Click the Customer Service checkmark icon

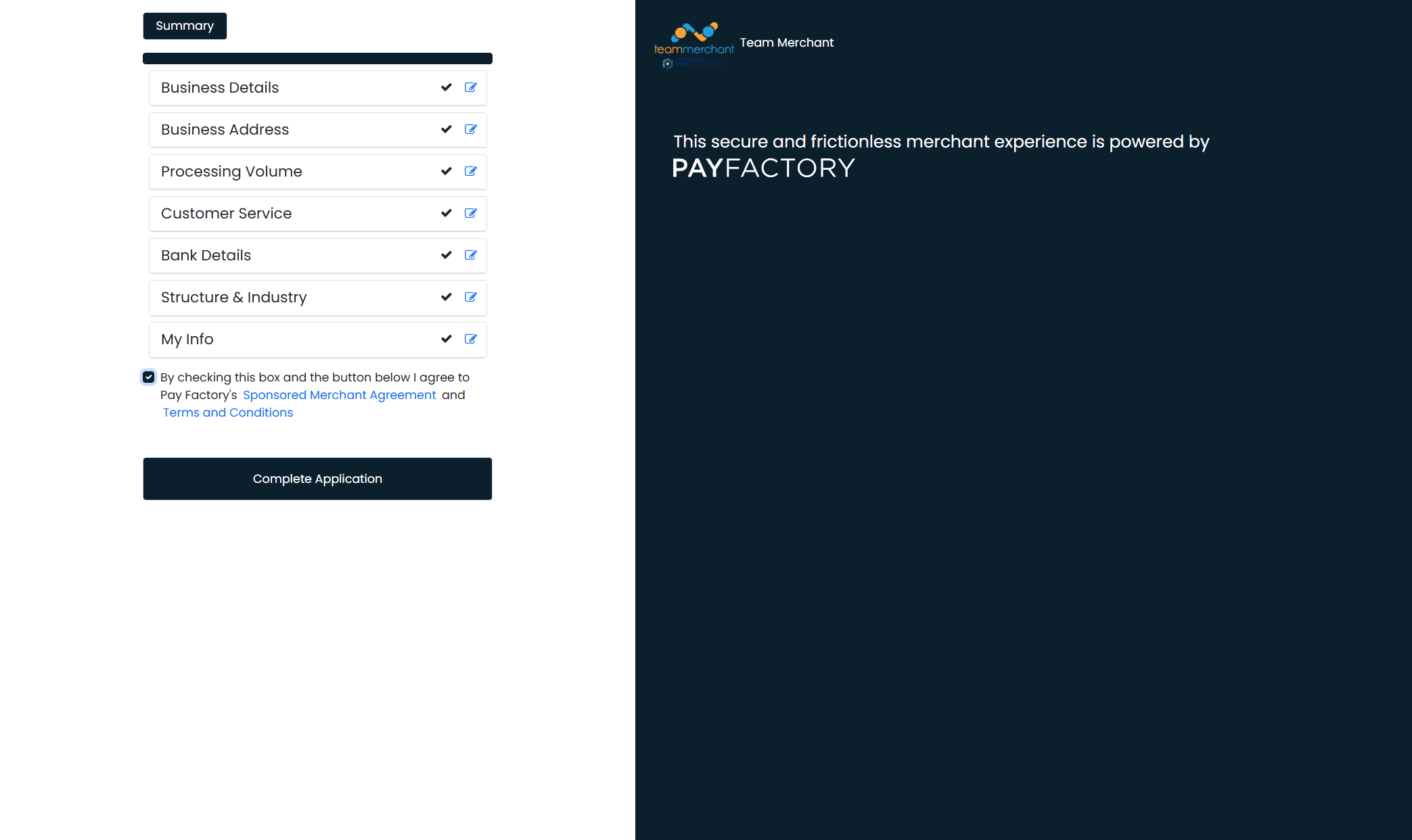(447, 213)
